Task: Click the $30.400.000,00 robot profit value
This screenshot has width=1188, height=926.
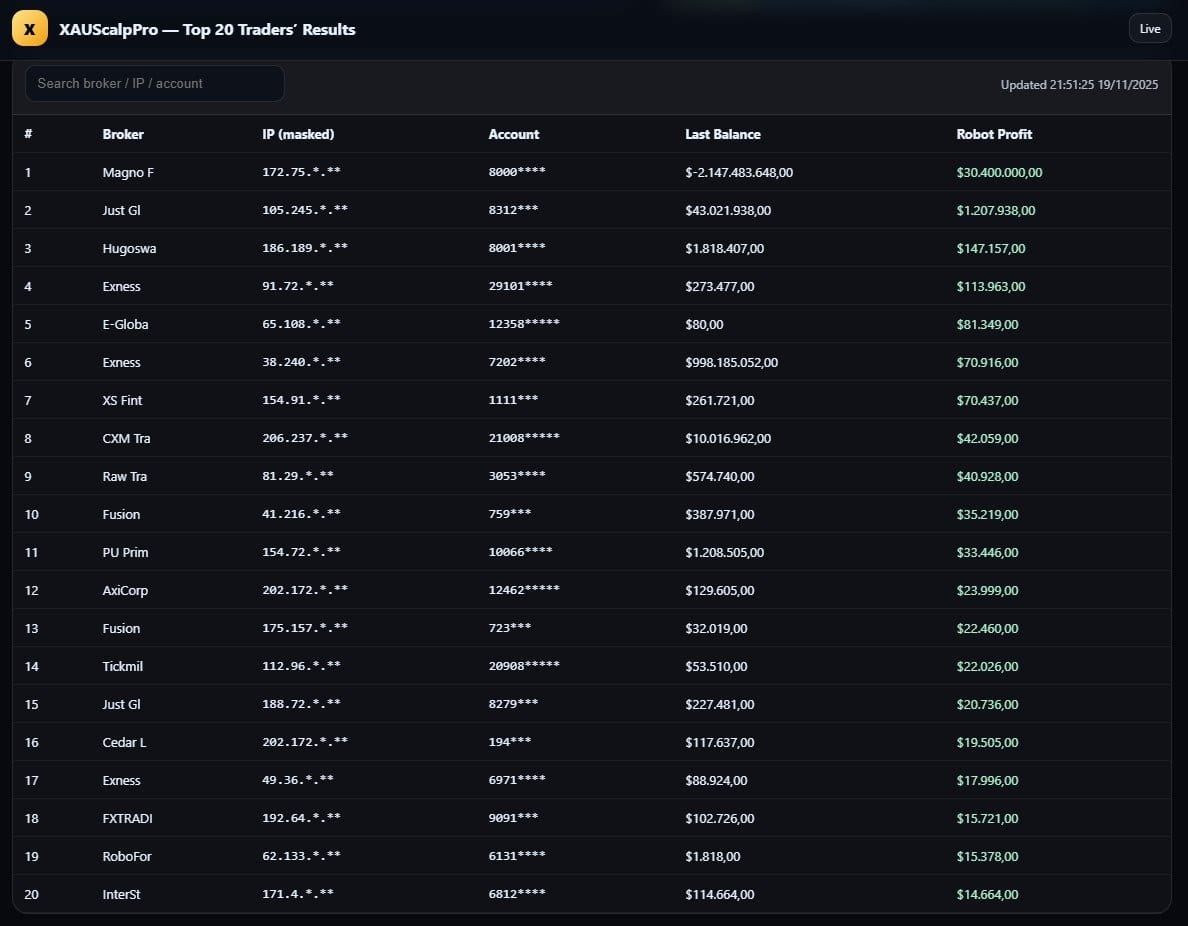Action: tap(999, 173)
